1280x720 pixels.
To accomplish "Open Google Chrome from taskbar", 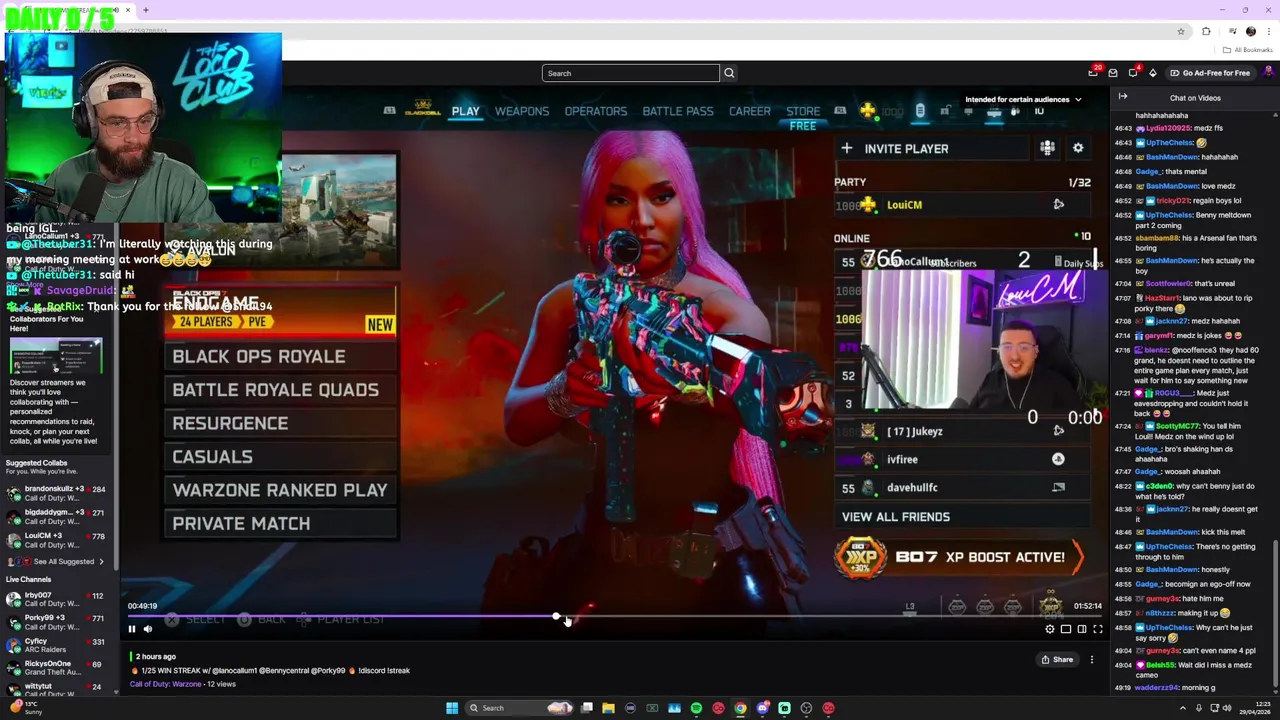I will pos(740,708).
